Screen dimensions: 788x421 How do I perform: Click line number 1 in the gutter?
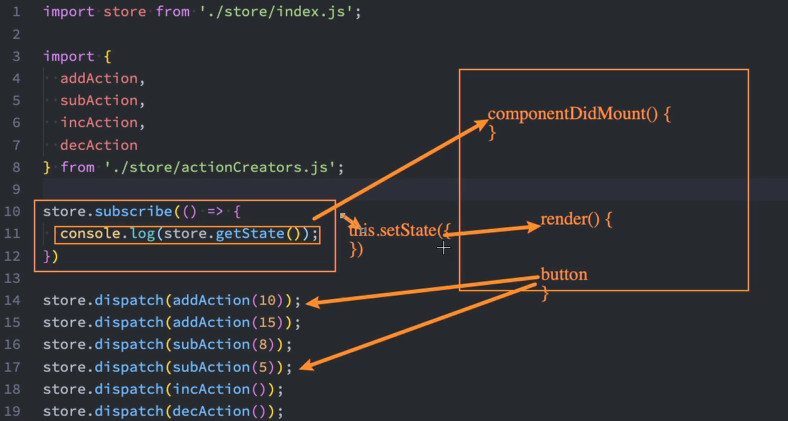(x=17, y=12)
